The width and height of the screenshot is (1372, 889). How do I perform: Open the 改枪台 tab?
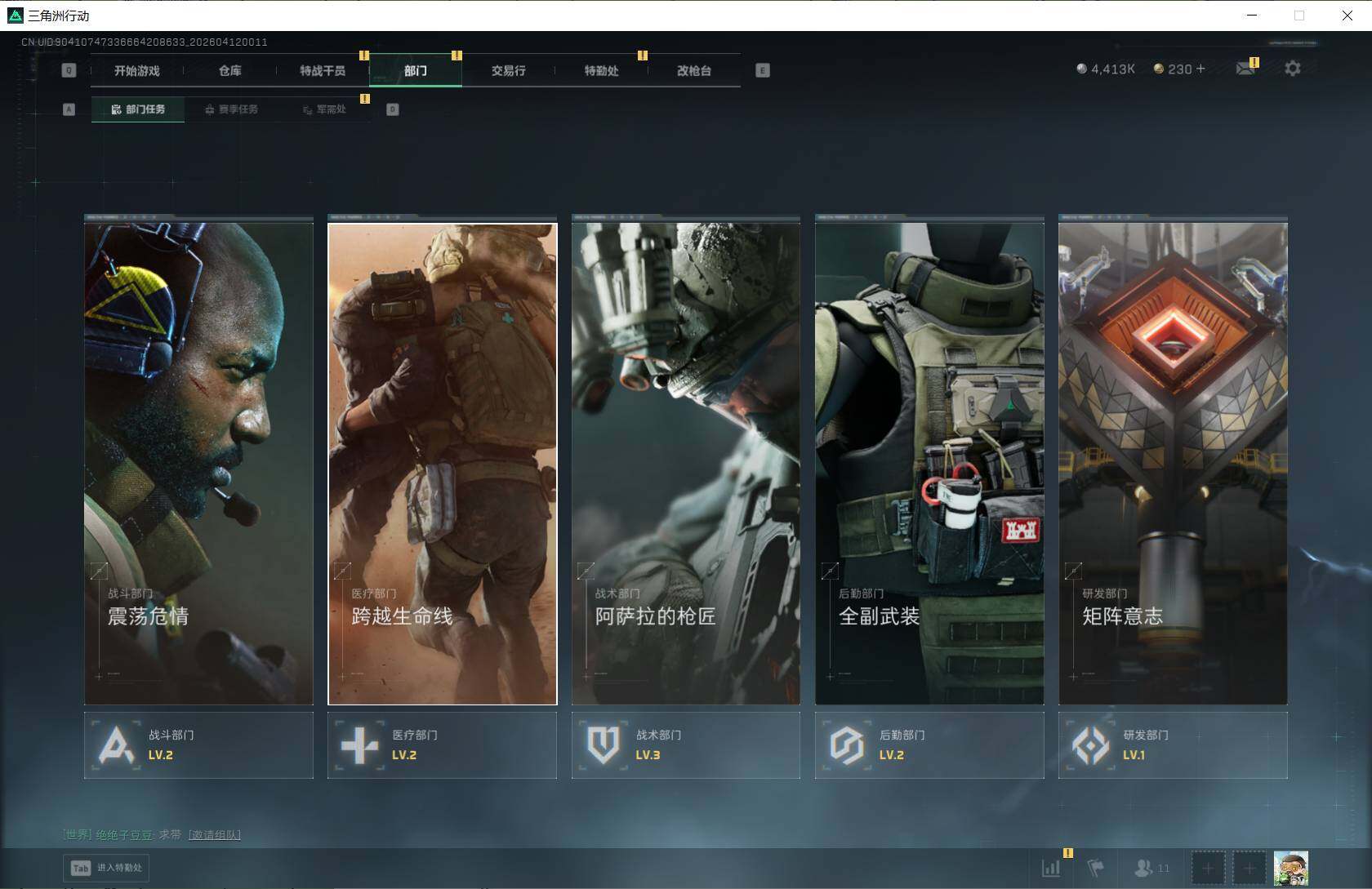click(694, 70)
